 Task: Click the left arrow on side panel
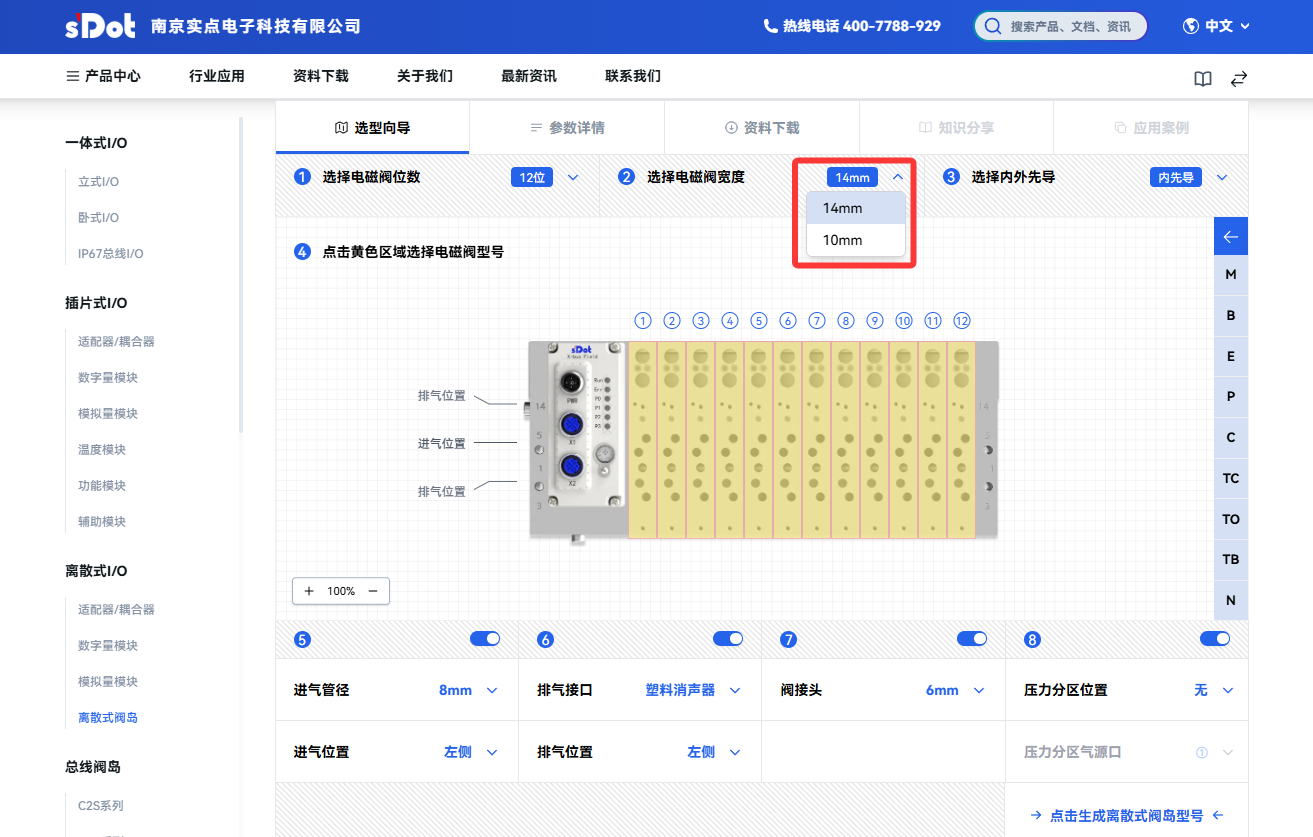[1230, 237]
